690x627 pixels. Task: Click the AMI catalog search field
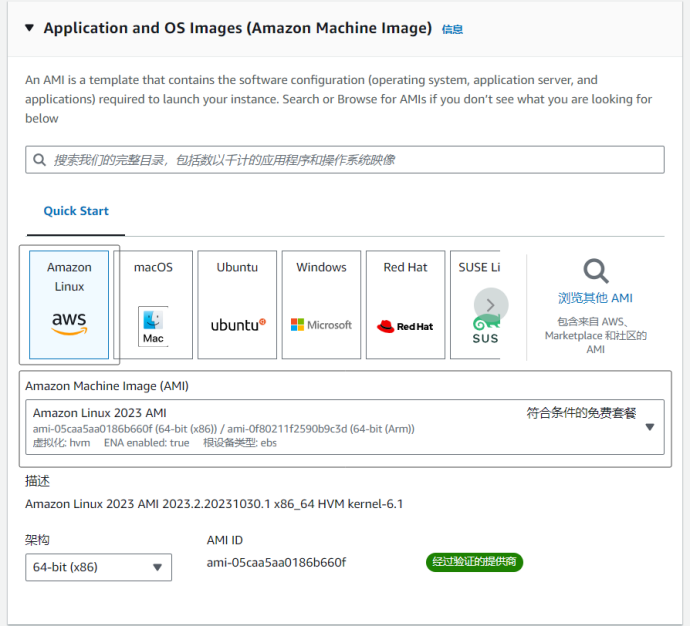click(345, 160)
